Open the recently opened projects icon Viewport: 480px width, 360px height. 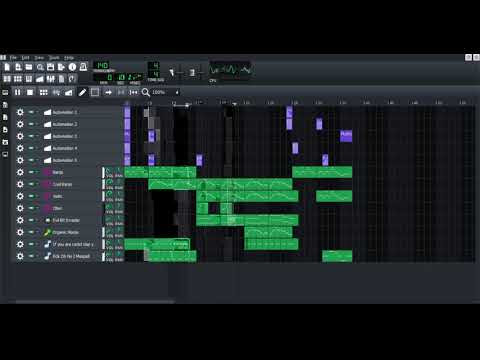[x=40, y=67]
